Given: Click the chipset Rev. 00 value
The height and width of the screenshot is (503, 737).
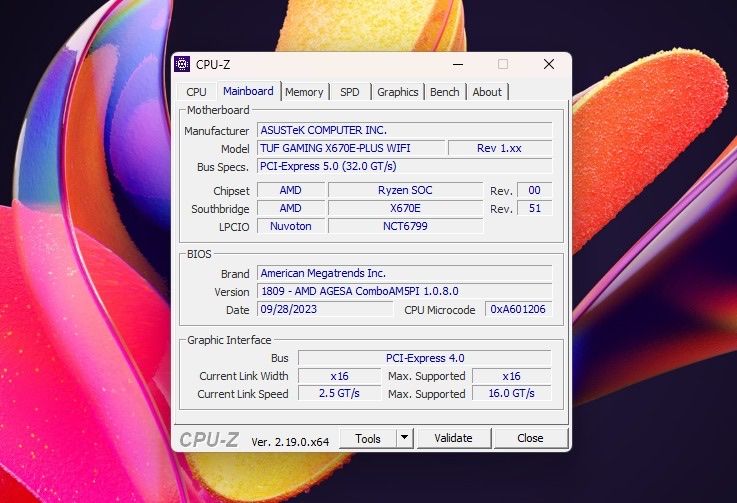Looking at the screenshot, I should coord(534,190).
